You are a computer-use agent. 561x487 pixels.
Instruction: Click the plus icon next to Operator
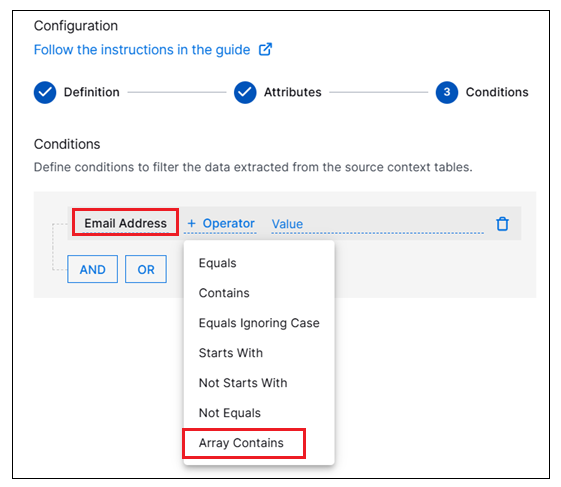click(191, 223)
